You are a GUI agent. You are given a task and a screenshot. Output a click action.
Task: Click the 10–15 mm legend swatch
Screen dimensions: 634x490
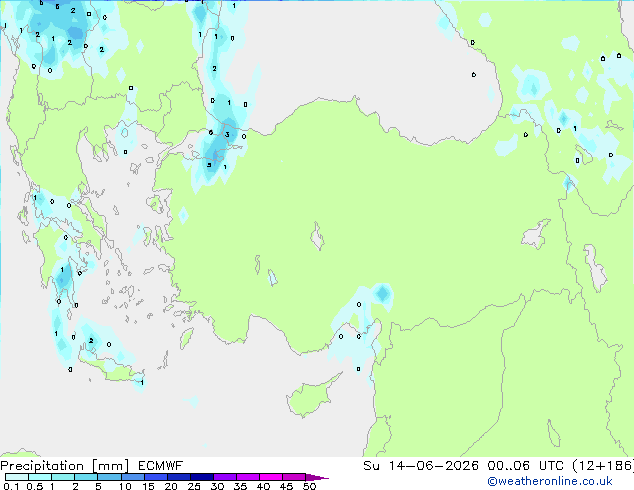coord(132,477)
